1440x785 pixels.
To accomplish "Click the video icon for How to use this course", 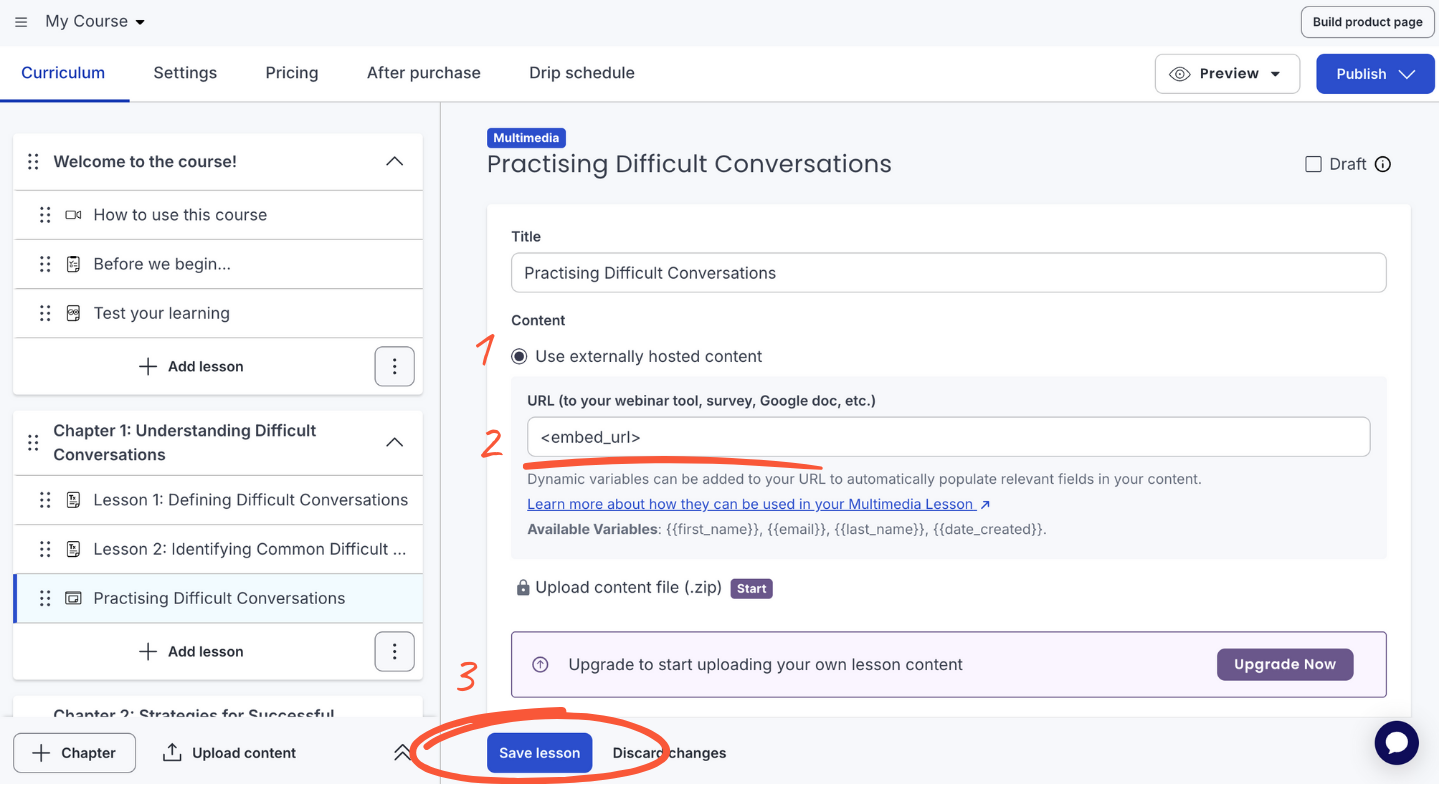I will tap(73, 215).
